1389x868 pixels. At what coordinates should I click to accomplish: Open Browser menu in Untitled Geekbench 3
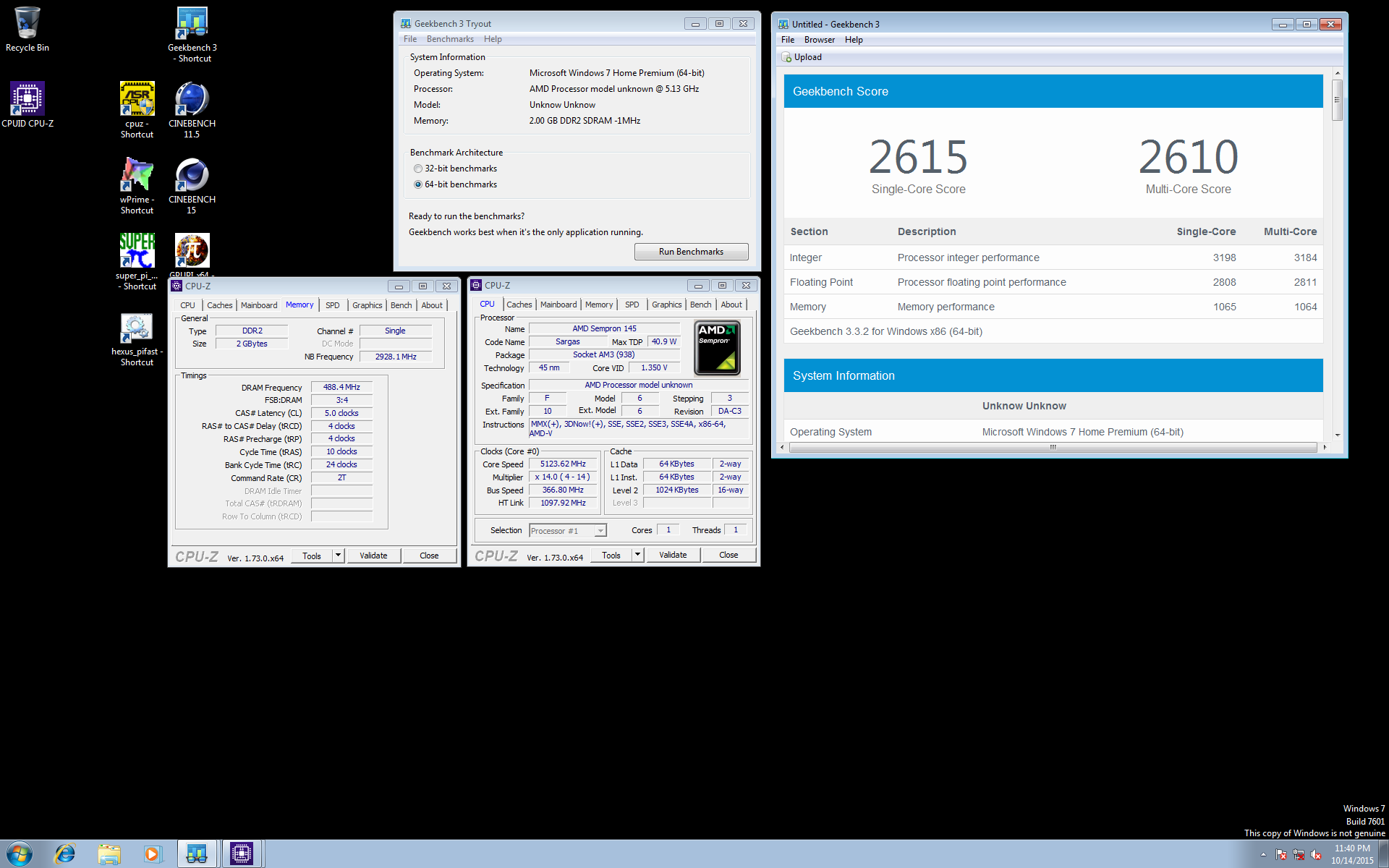[820, 40]
